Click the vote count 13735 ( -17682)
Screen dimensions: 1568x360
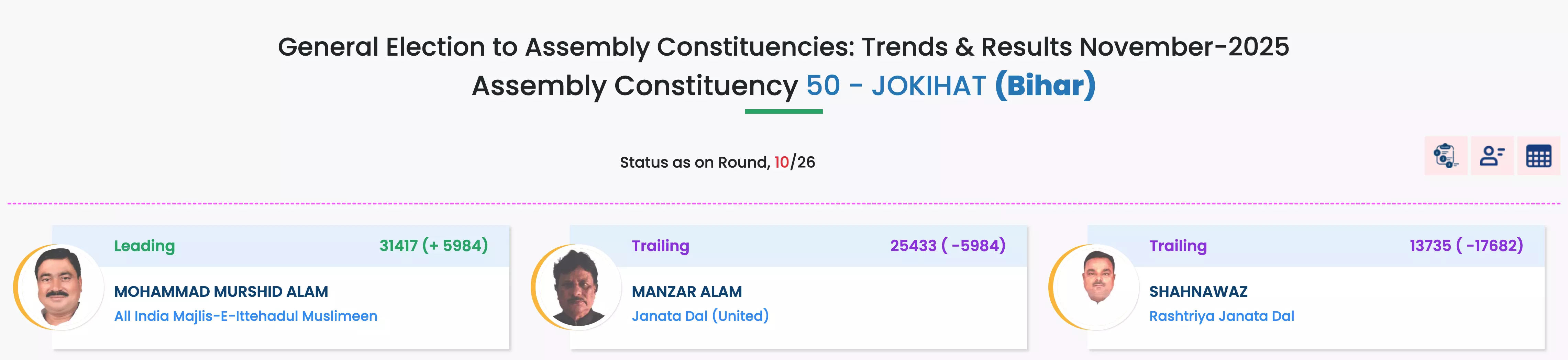[x=1466, y=246]
